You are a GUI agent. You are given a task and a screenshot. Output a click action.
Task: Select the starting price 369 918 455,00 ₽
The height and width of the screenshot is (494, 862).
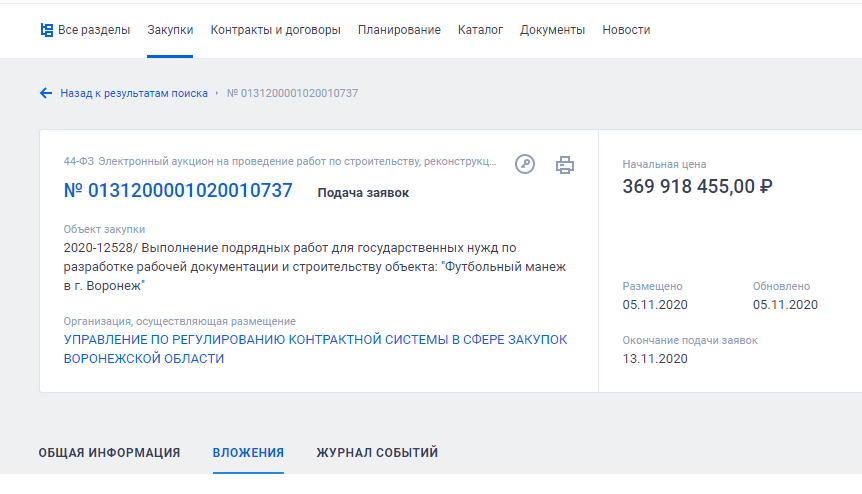tap(697, 187)
